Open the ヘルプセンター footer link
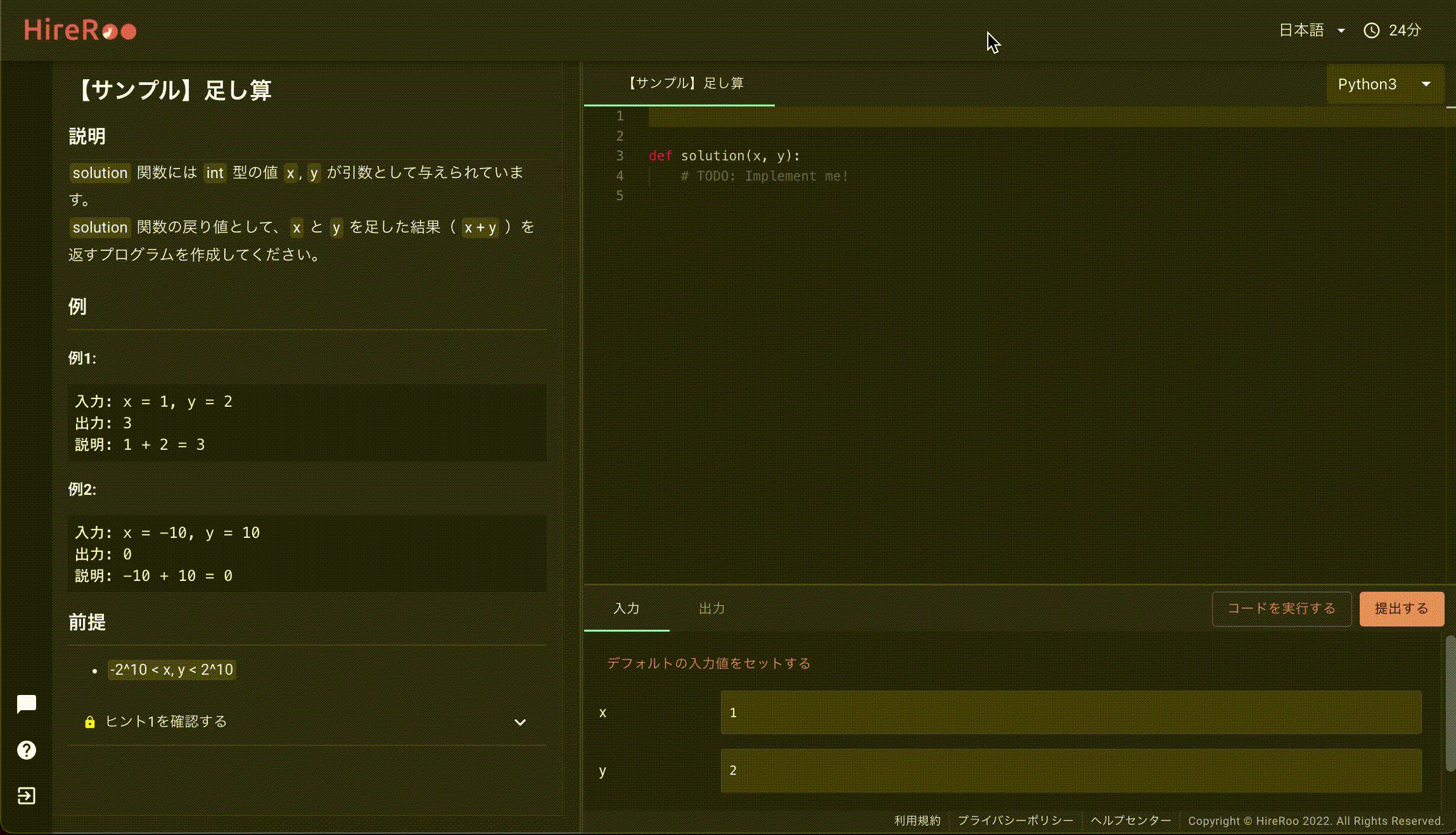This screenshot has height=835, width=1456. [x=1130, y=821]
